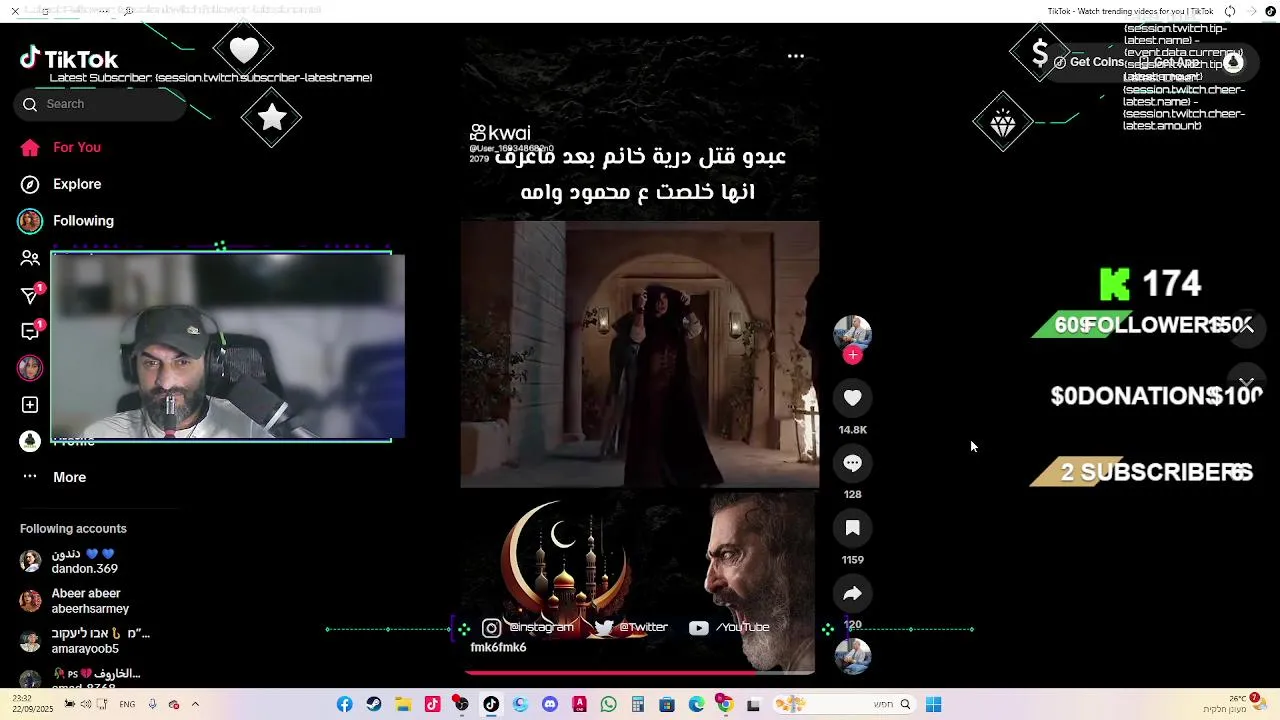Viewport: 1280px width, 720px height.
Task: Show hidden system tray icons chevron
Action: (x=195, y=704)
